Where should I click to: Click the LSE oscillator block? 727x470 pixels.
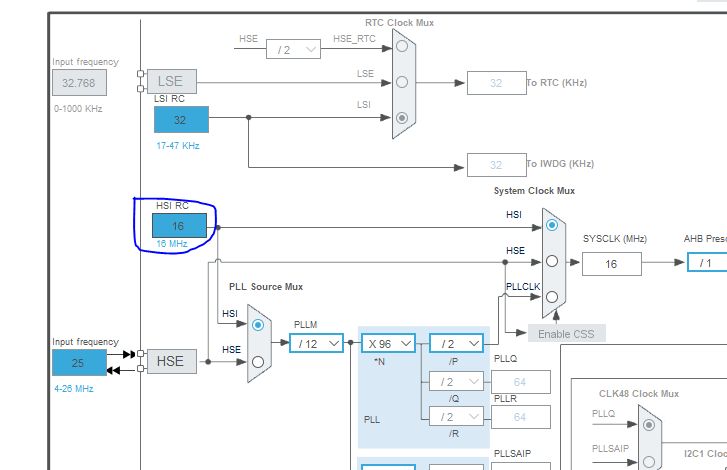point(171,81)
